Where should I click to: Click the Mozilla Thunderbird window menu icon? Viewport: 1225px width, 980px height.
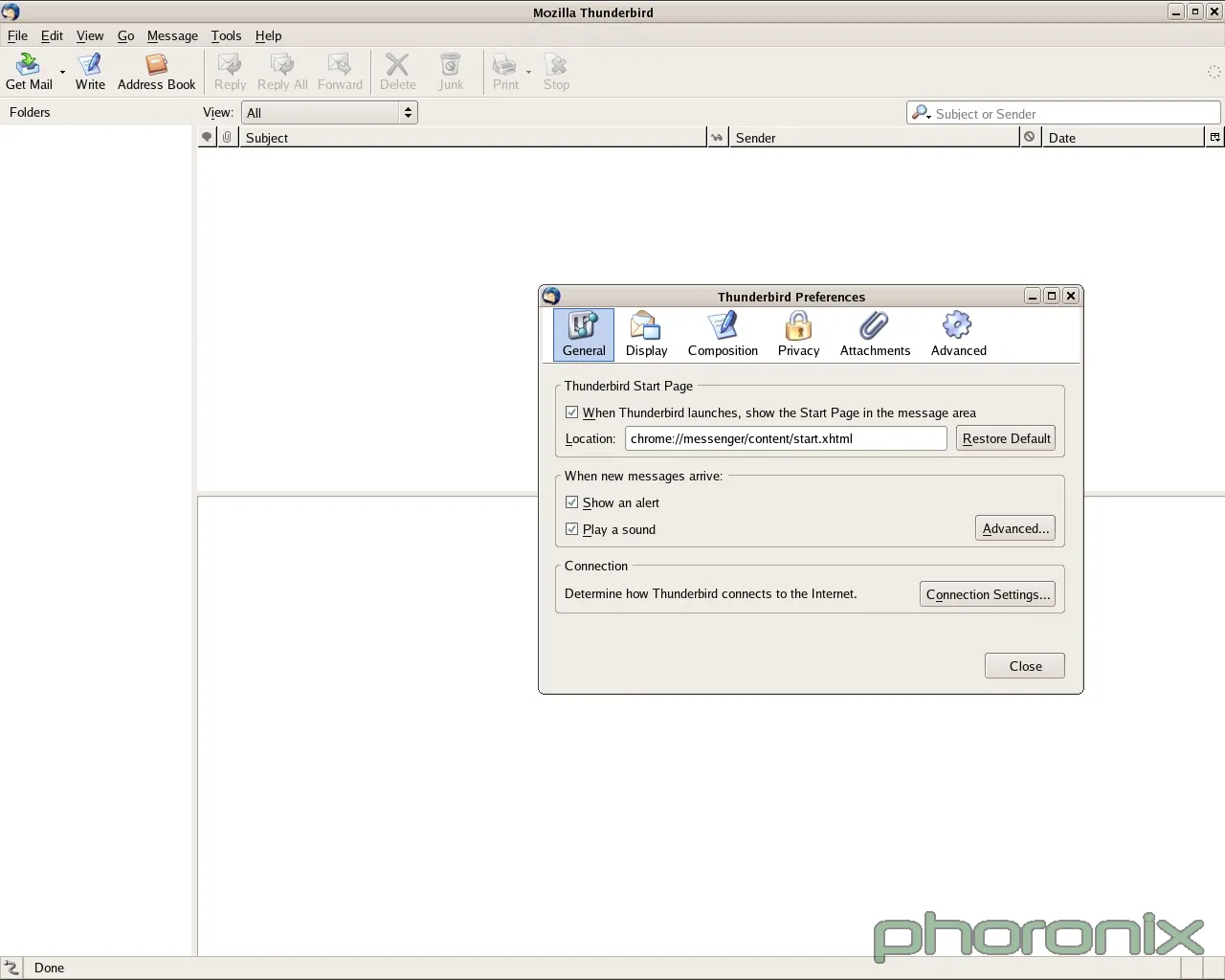(11, 11)
